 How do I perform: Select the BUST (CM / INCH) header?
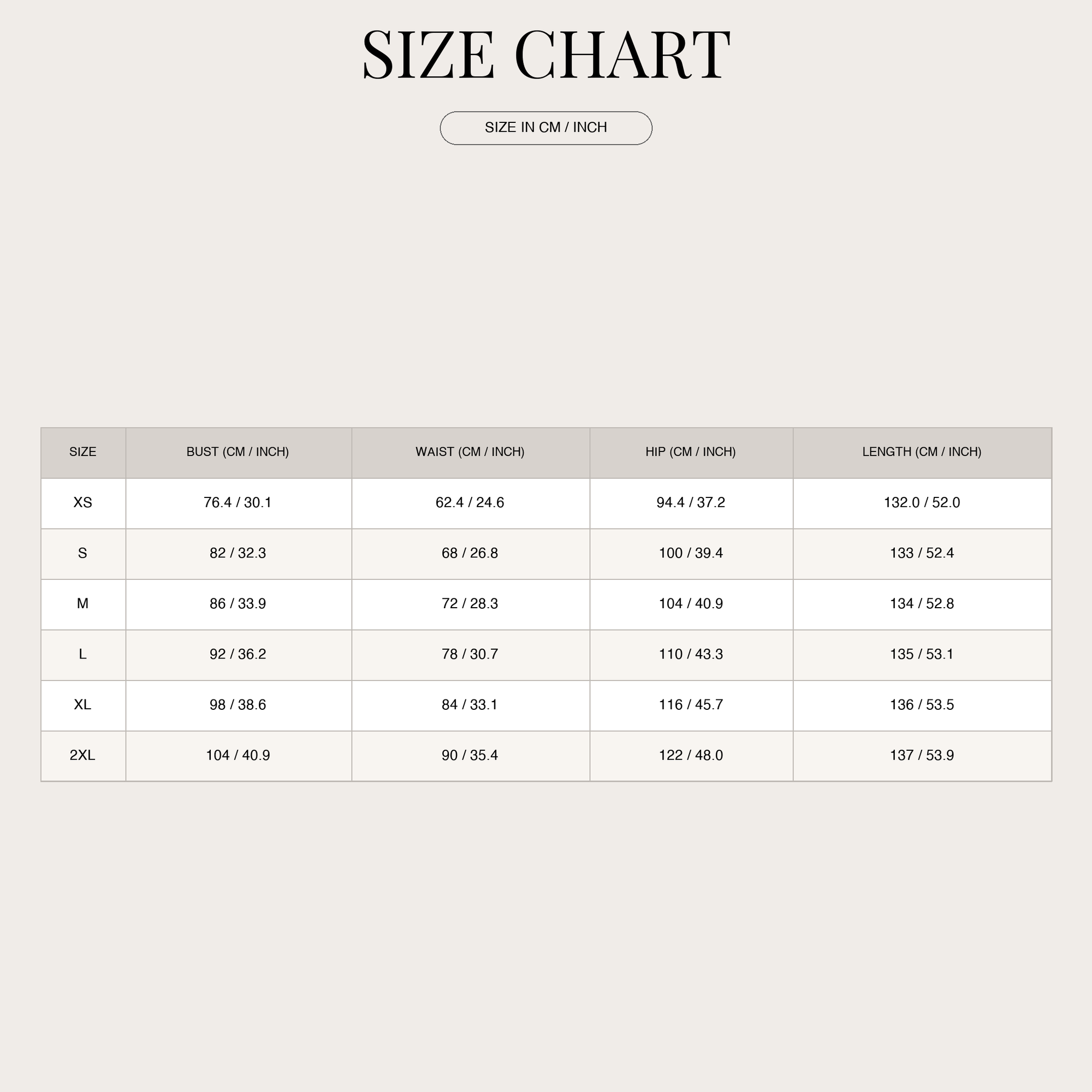239,453
